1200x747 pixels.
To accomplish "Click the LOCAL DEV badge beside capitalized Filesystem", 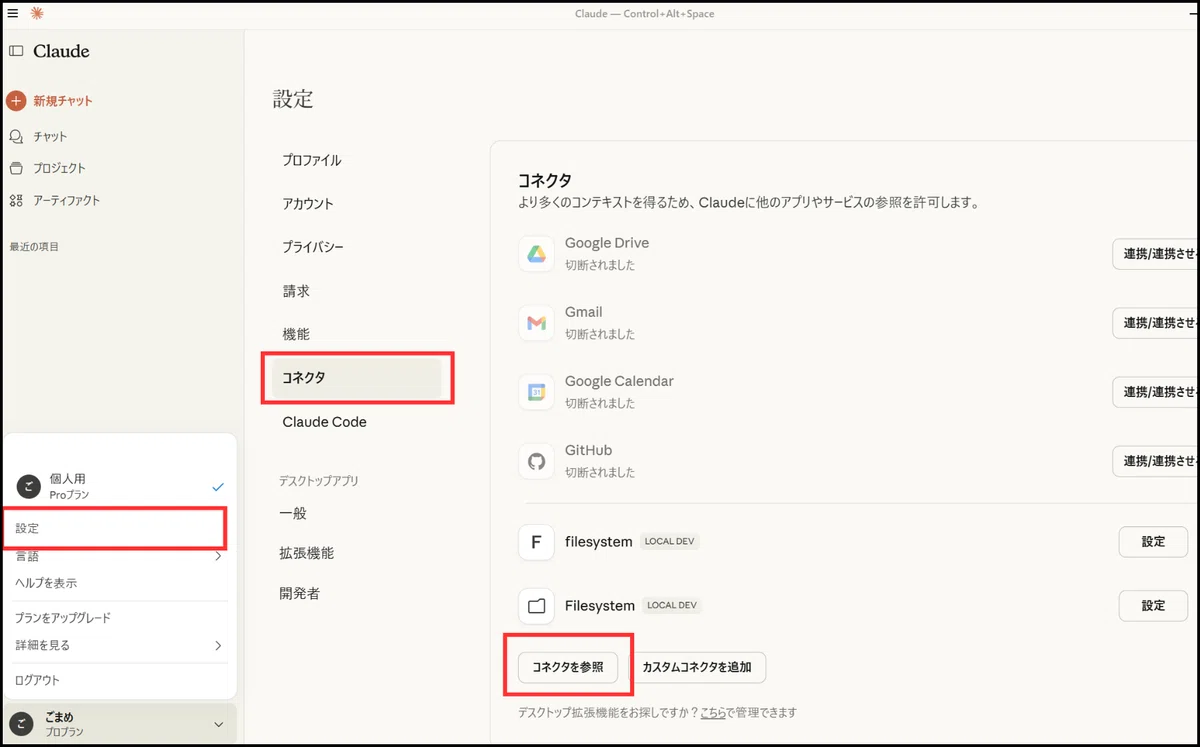I will (673, 606).
